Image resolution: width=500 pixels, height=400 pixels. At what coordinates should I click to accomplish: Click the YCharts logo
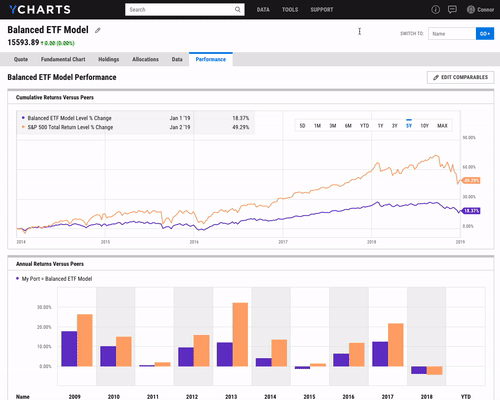click(x=40, y=10)
